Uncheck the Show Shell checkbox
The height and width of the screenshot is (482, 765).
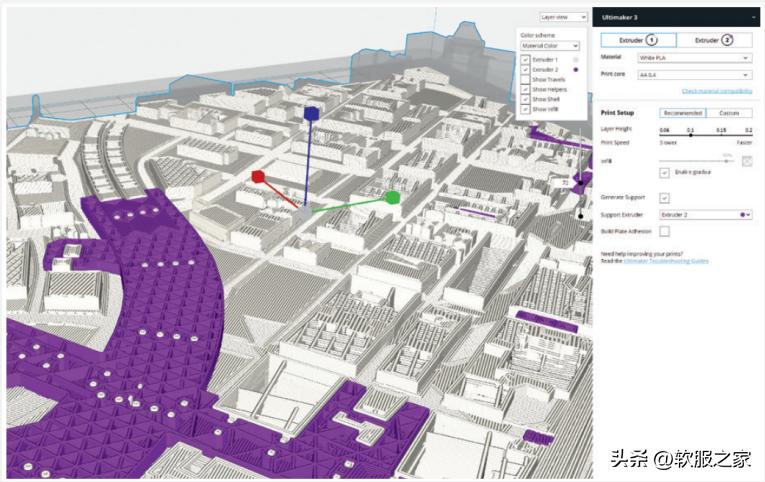tap(525, 99)
